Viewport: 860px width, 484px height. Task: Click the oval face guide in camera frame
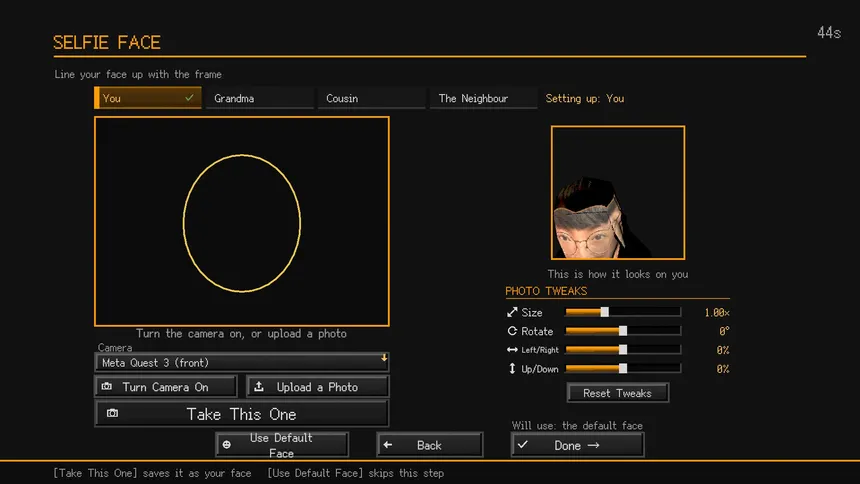click(x=242, y=223)
